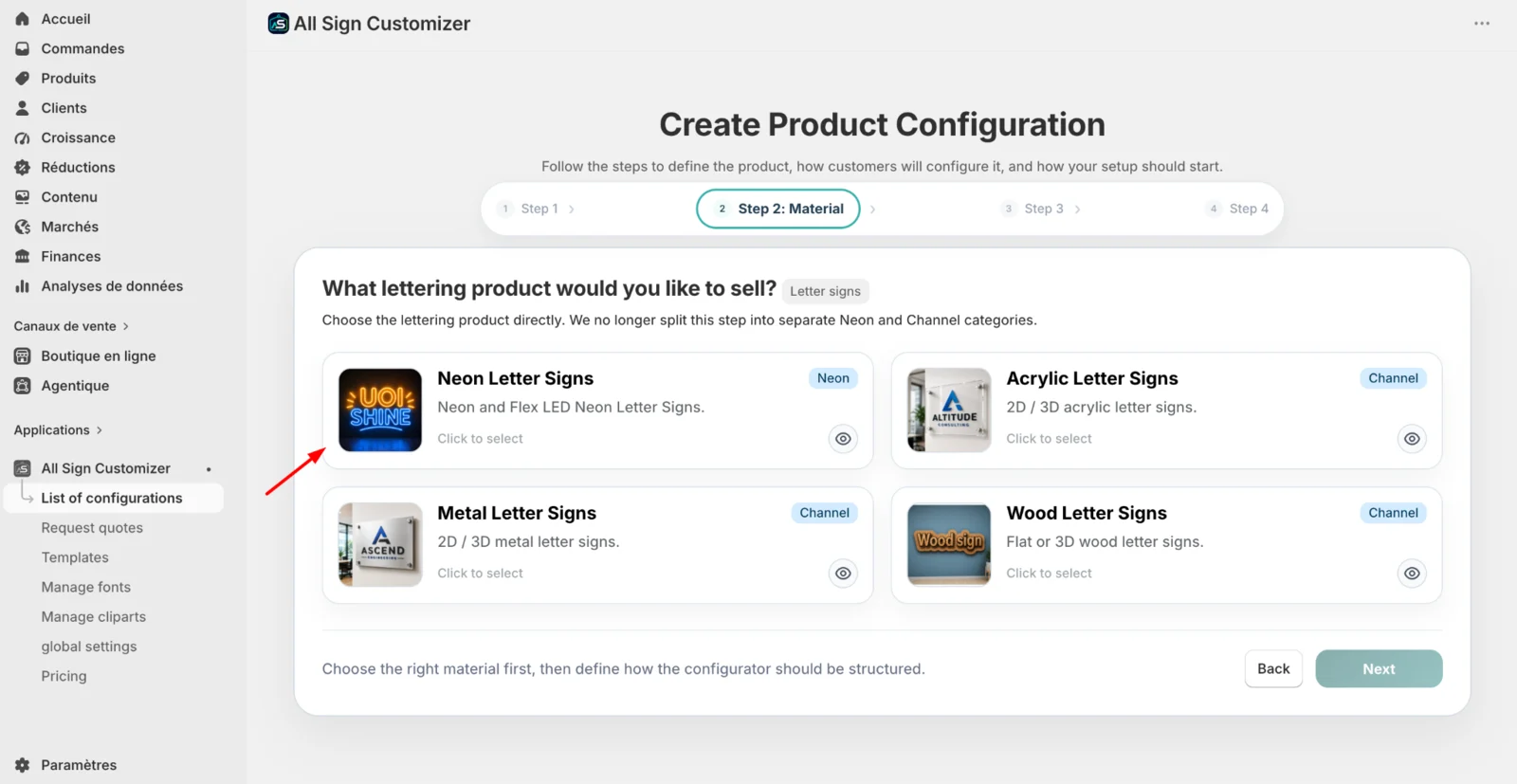Click the Marchés globe icon
The image size is (1517, 784).
click(x=23, y=227)
